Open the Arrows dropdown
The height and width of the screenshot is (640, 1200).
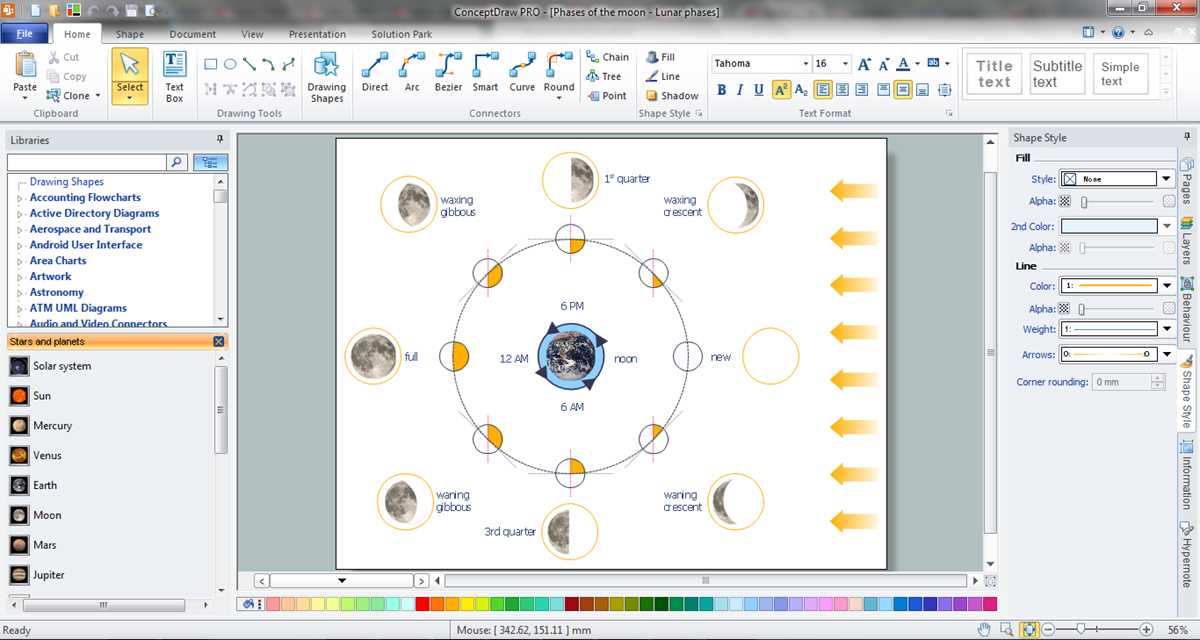[x=1166, y=354]
